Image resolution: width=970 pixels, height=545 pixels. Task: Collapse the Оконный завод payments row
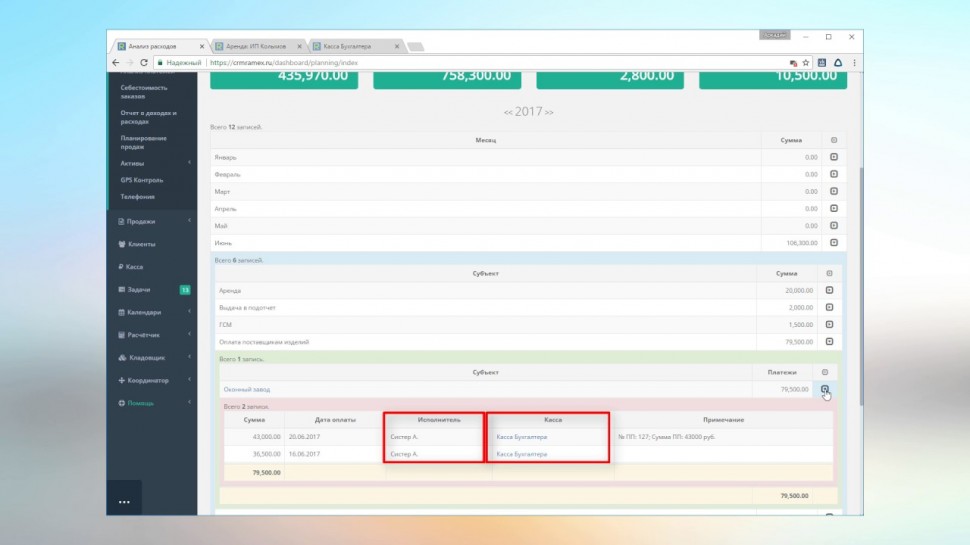(824, 389)
